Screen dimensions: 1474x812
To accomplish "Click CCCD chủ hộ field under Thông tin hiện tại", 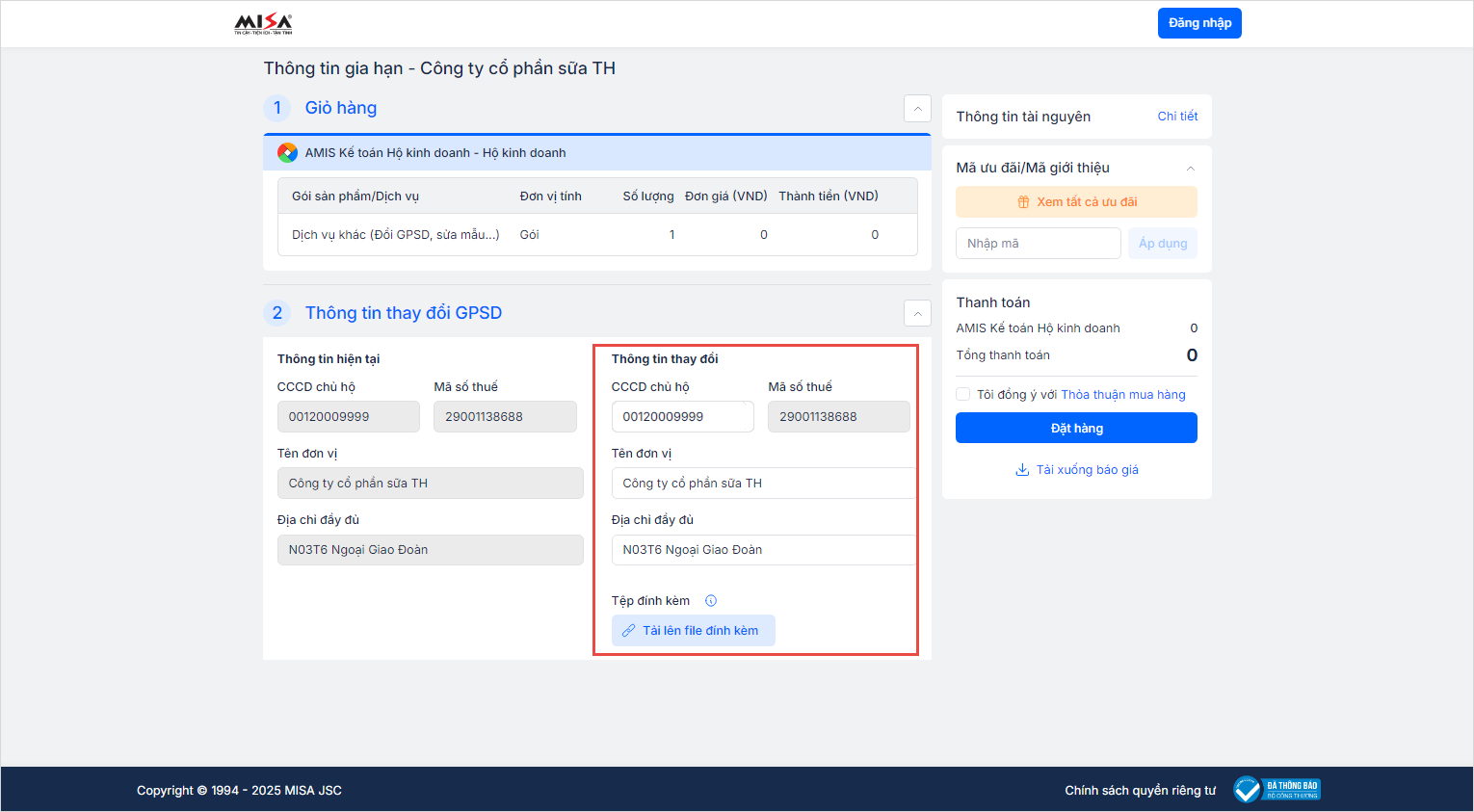I will 348,417.
